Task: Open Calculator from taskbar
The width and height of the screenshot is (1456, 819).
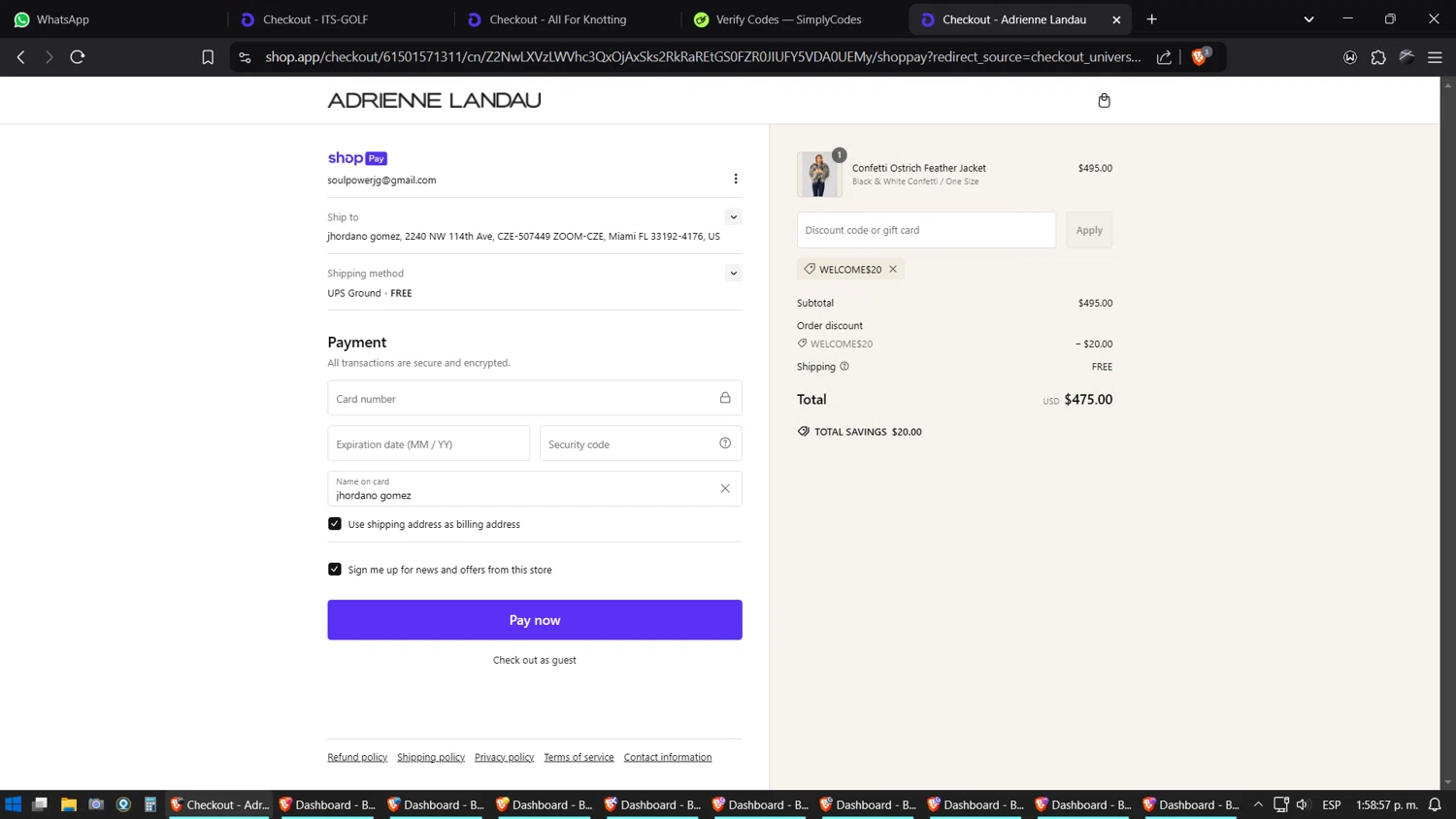Action: 150,804
